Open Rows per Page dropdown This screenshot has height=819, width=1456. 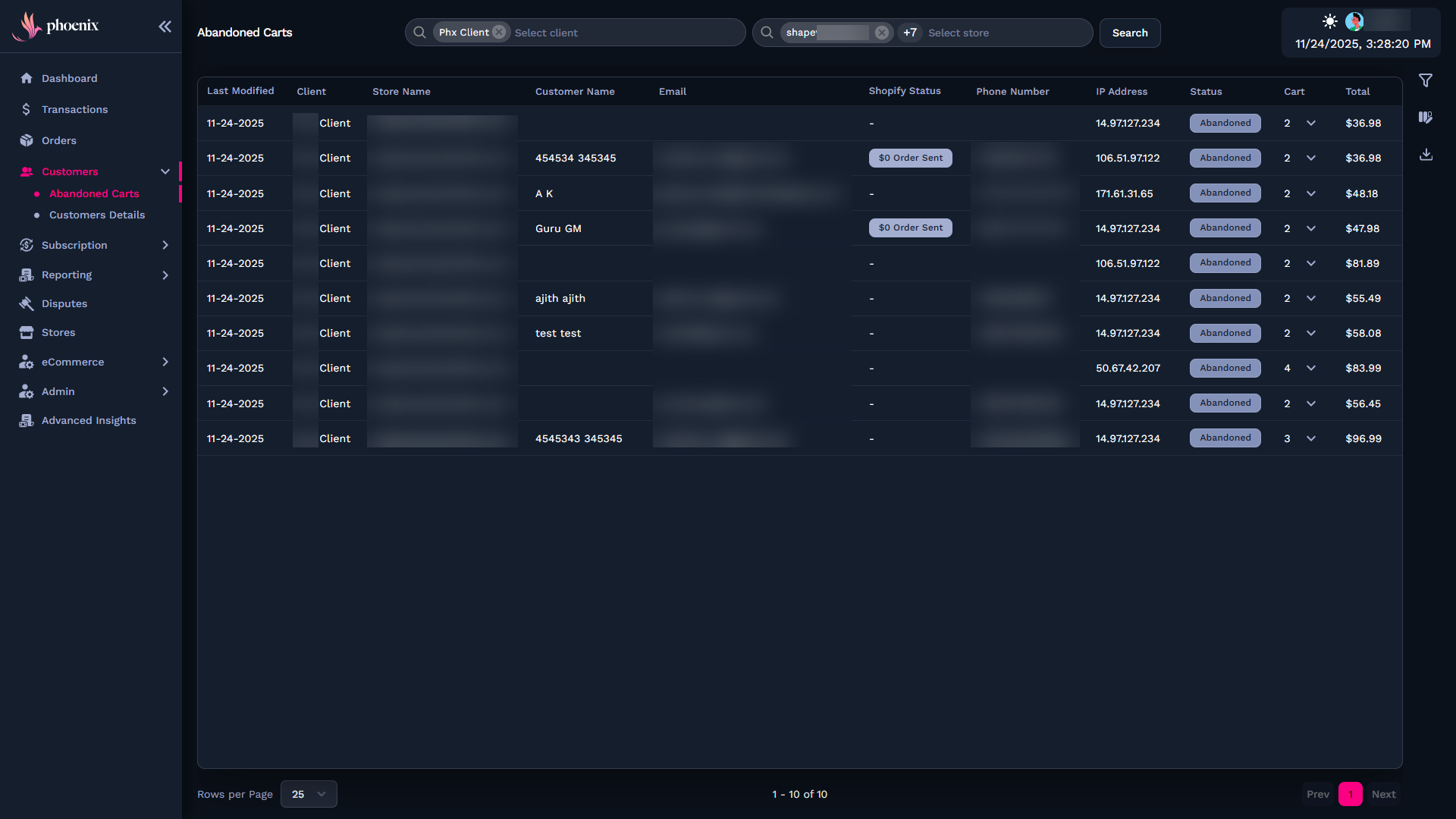point(309,794)
